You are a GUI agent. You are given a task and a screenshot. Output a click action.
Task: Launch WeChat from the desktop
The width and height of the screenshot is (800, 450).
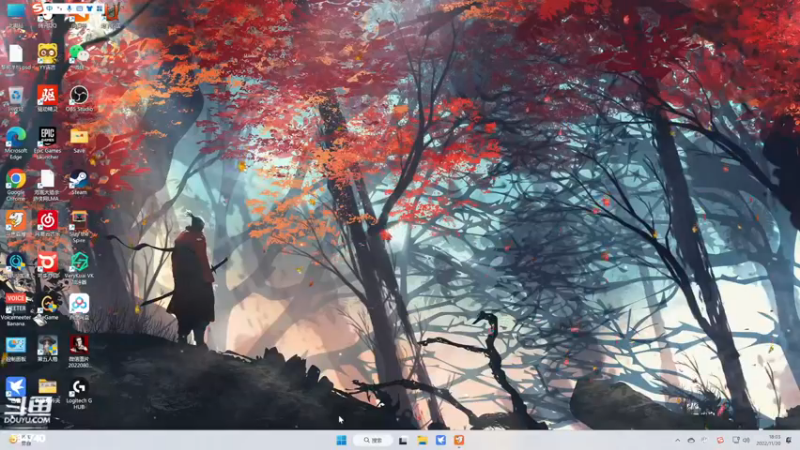click(79, 56)
